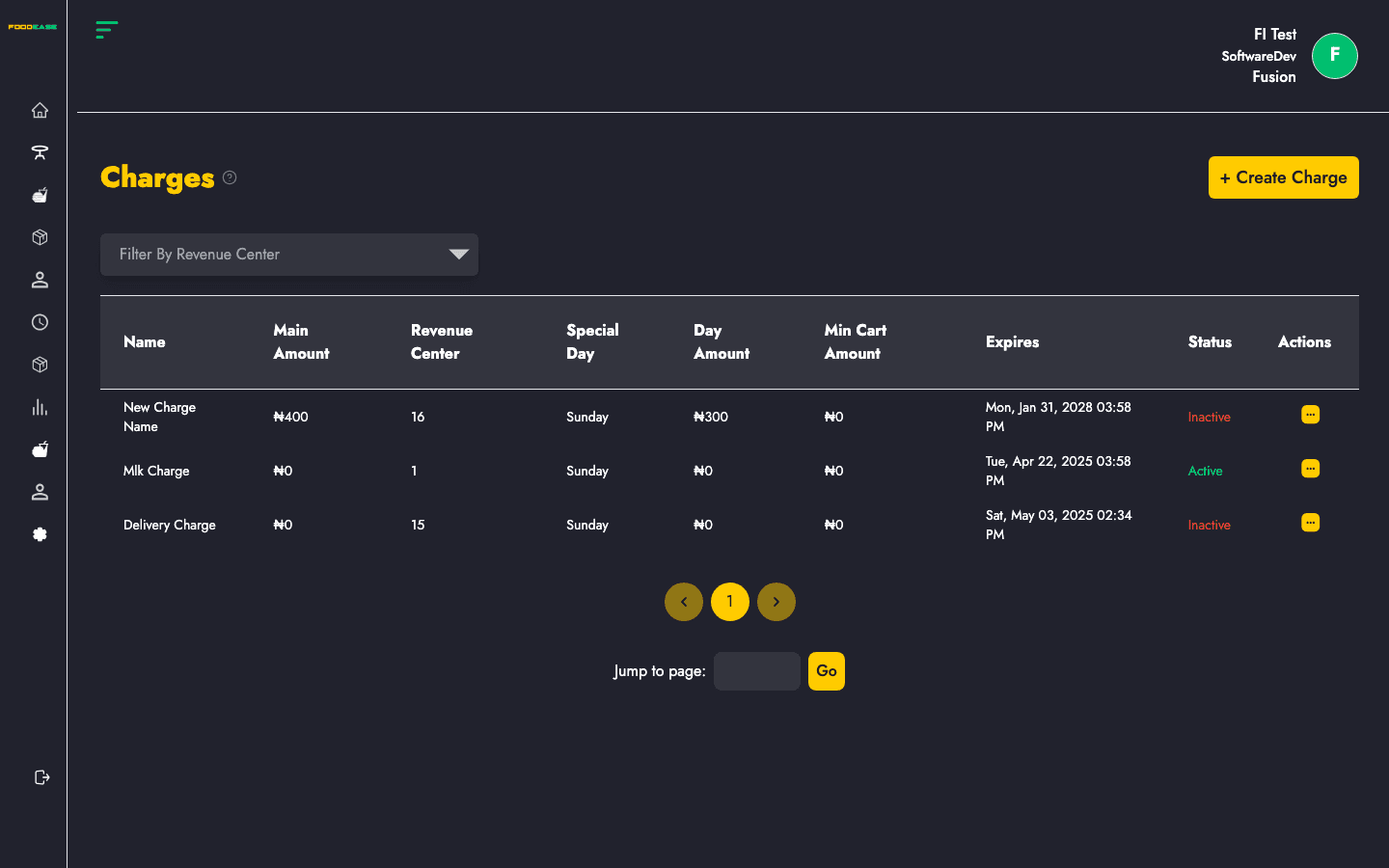Open the green F user avatar

(1335, 56)
